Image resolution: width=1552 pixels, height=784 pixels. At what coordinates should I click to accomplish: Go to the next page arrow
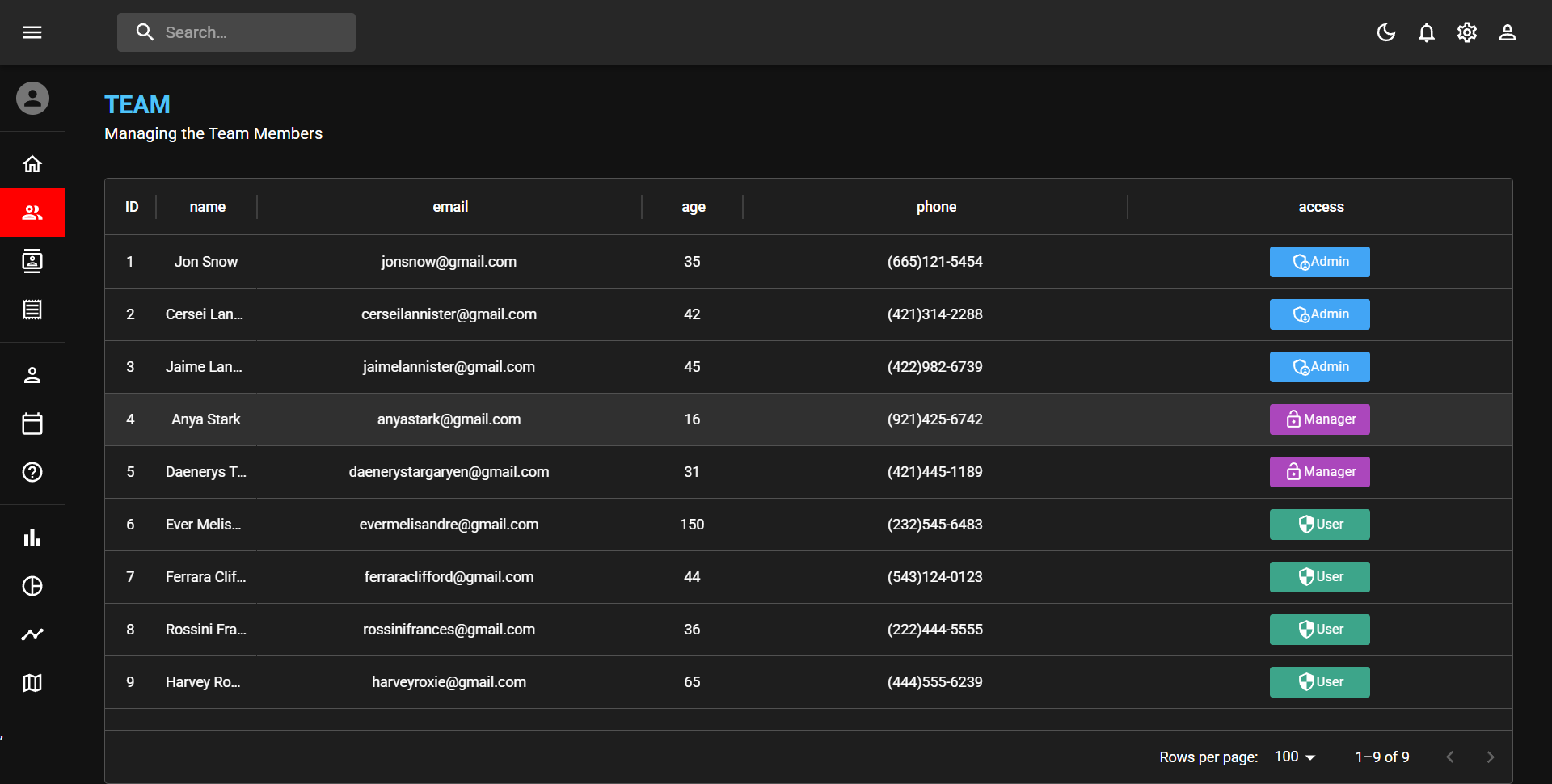(1490, 757)
